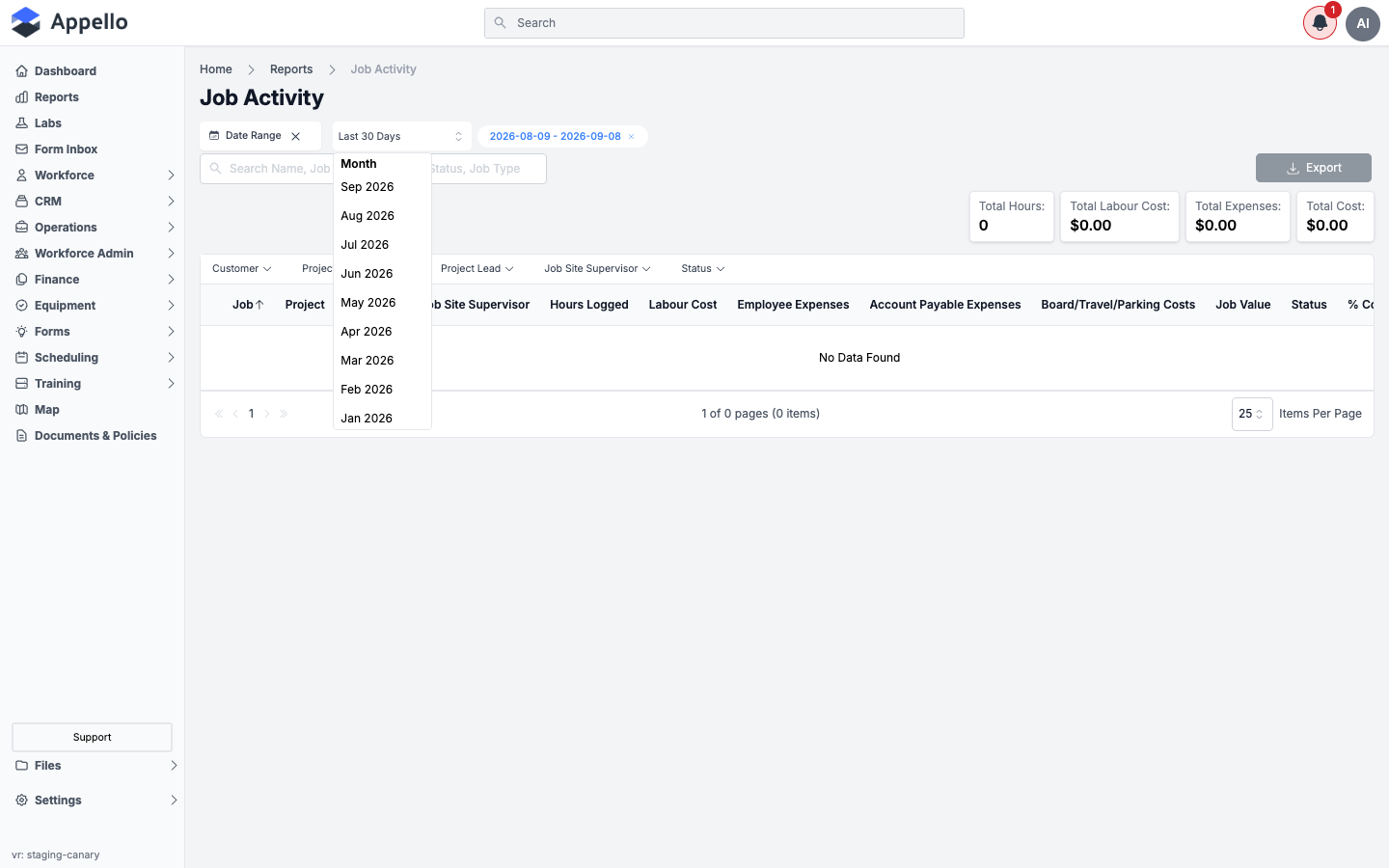Open the Last 30 Days dropdown
The image size is (1389, 868).
coord(401,137)
